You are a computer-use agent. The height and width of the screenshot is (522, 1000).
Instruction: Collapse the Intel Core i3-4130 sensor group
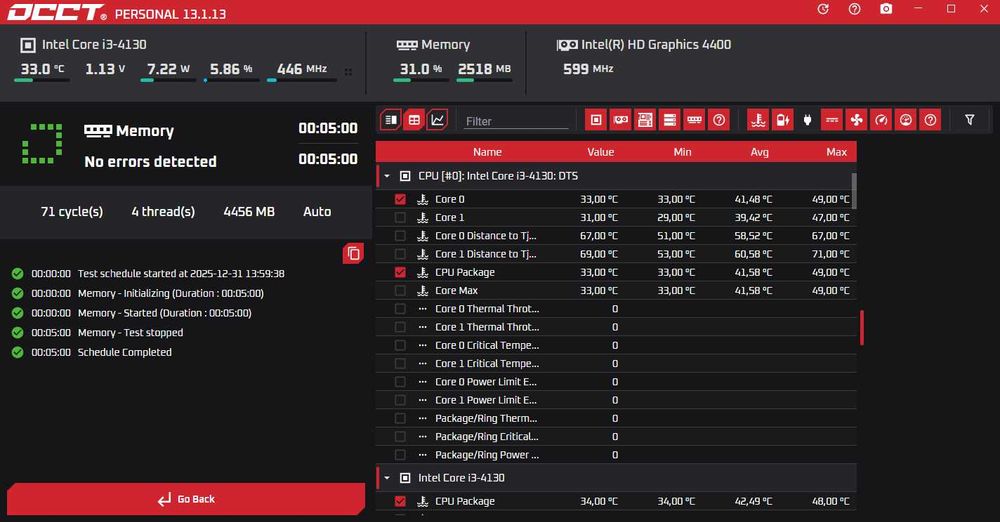click(386, 477)
